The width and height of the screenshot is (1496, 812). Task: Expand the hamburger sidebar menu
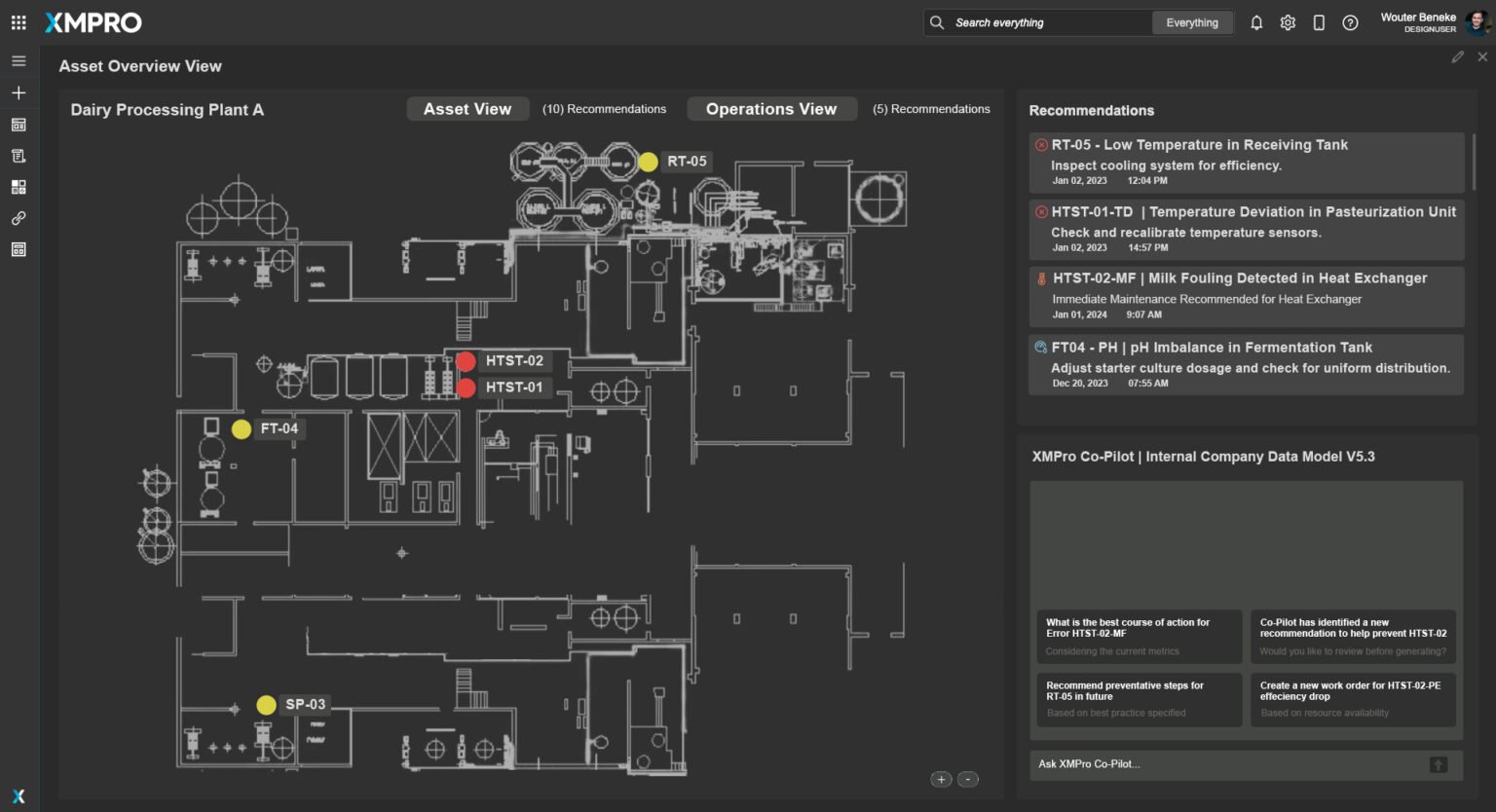pyautogui.click(x=19, y=61)
